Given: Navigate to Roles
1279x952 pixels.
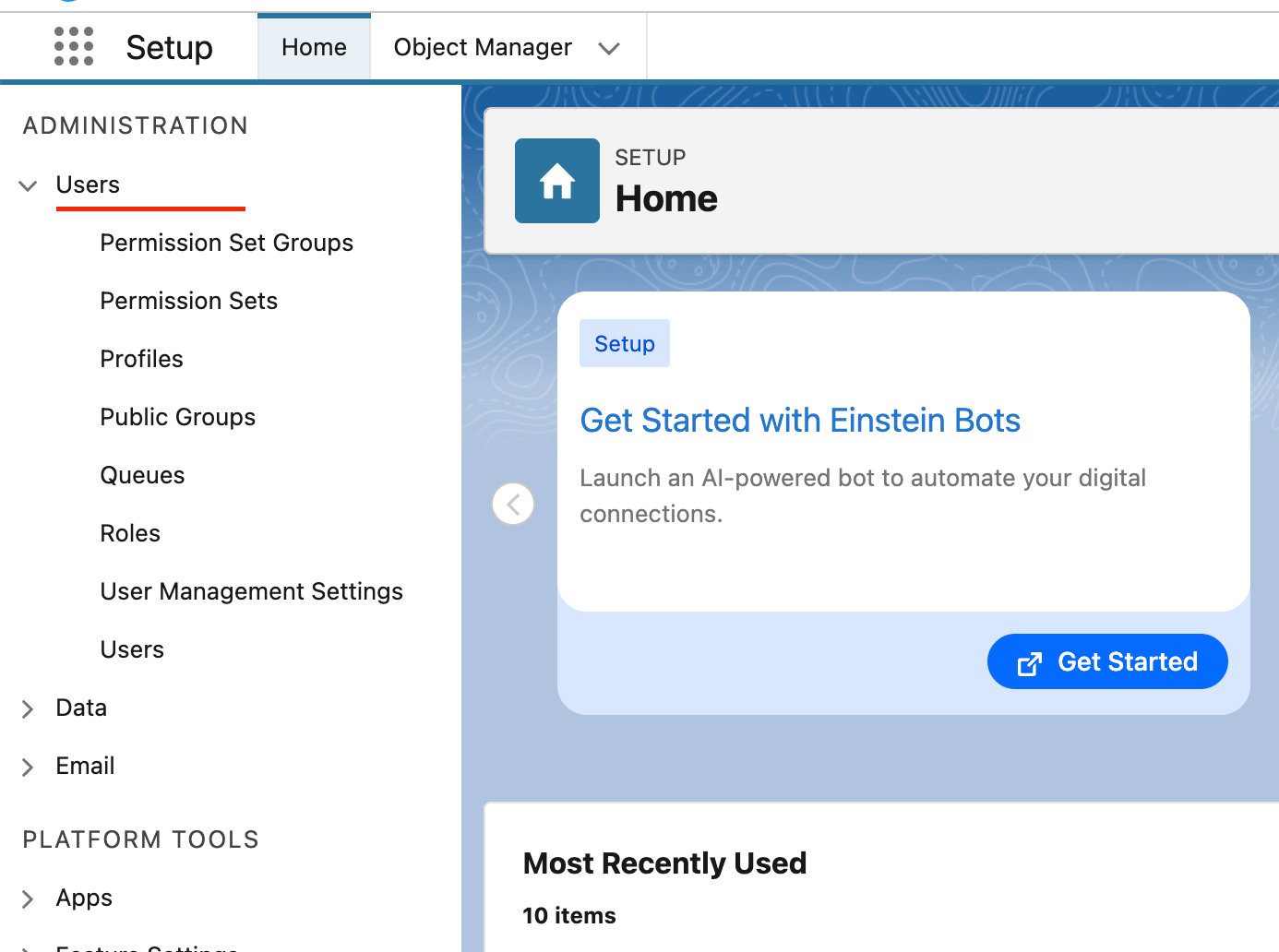Looking at the screenshot, I should 130,533.
